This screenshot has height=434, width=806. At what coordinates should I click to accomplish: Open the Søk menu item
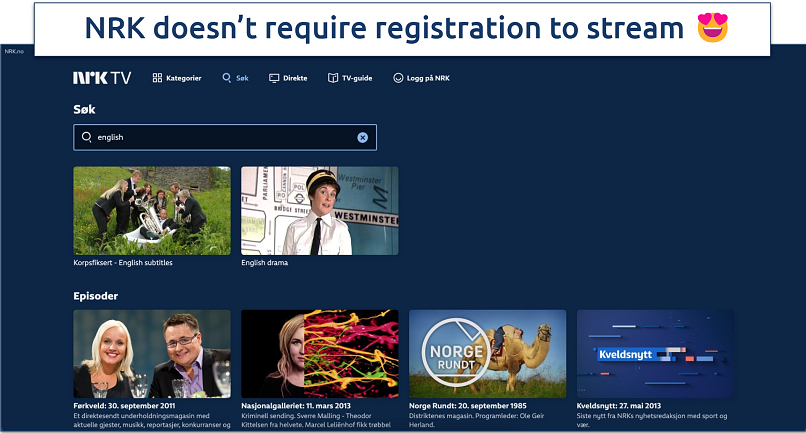(x=235, y=78)
